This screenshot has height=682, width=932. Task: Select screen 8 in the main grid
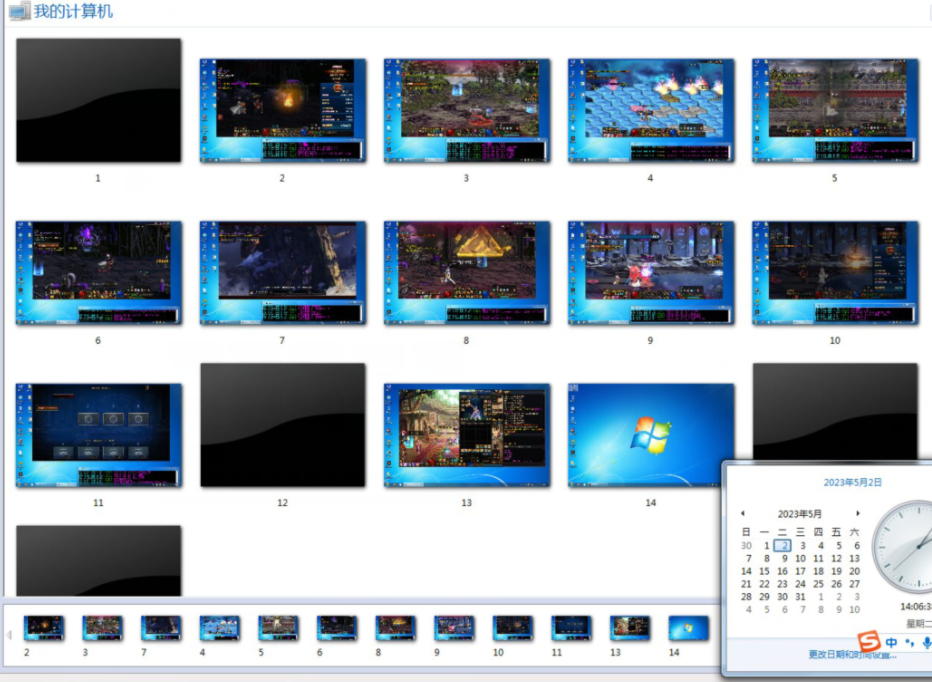coord(467,273)
